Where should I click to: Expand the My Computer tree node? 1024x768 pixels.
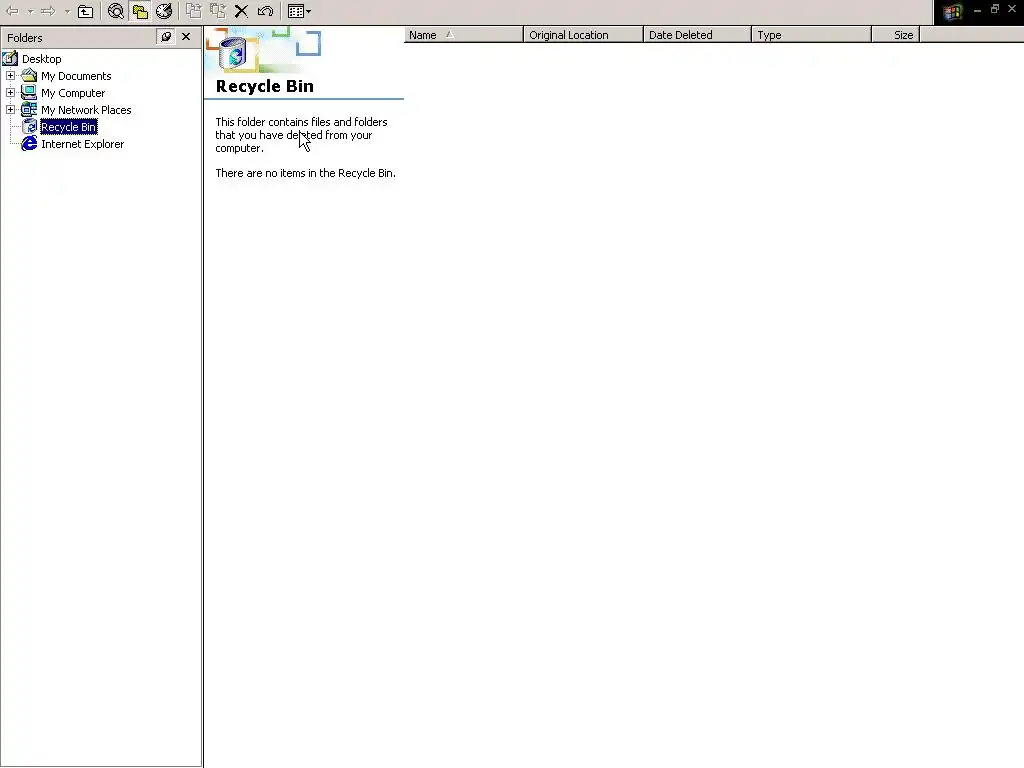coord(10,93)
